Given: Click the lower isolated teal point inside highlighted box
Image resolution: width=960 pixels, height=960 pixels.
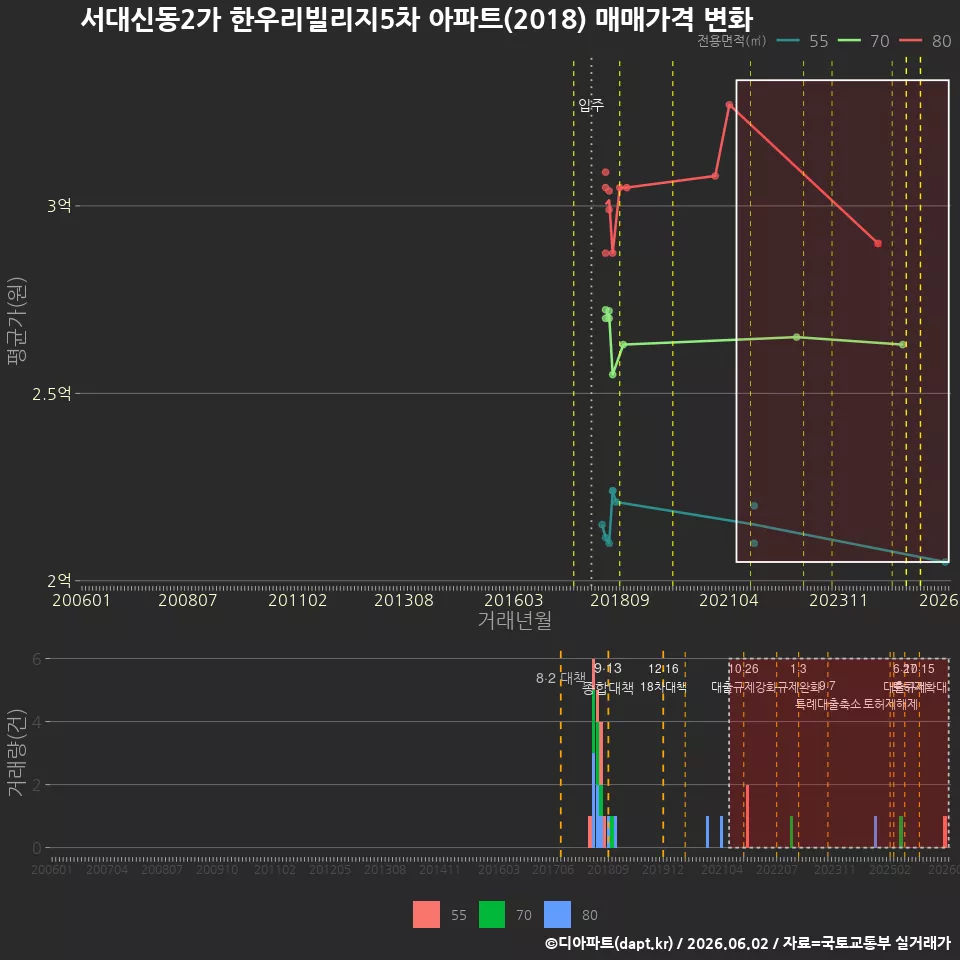Looking at the screenshot, I should [754, 543].
